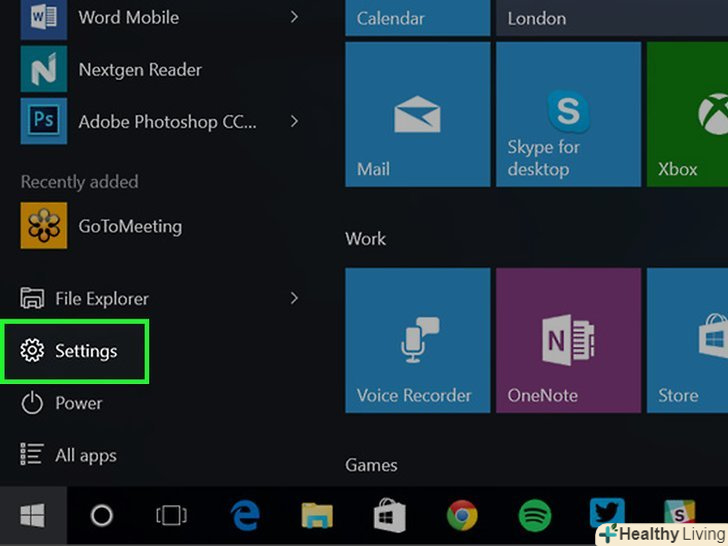This screenshot has width=728, height=546.
Task: Launch GoToMeeting app icon
Action: point(44,225)
